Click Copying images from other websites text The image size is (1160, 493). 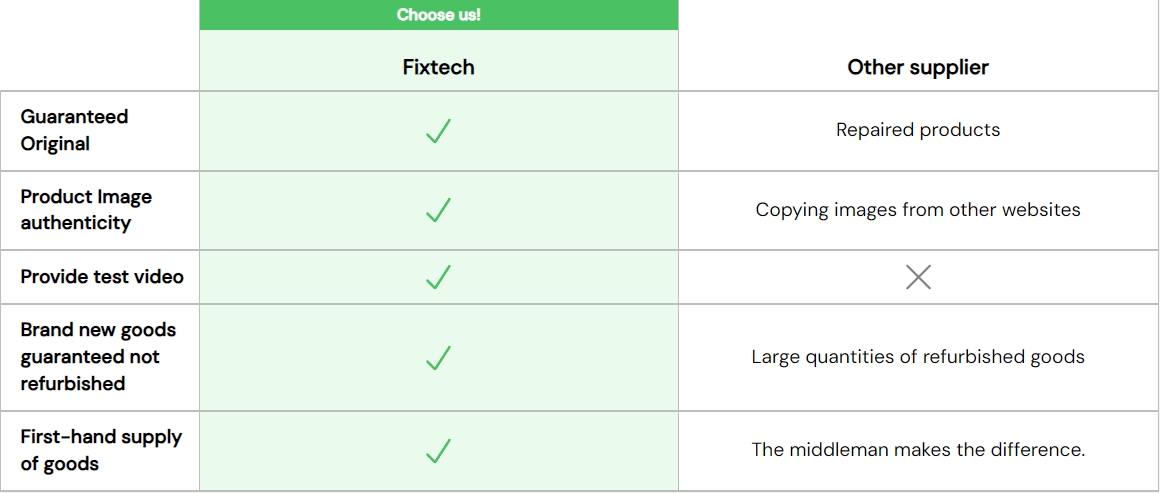(x=918, y=210)
